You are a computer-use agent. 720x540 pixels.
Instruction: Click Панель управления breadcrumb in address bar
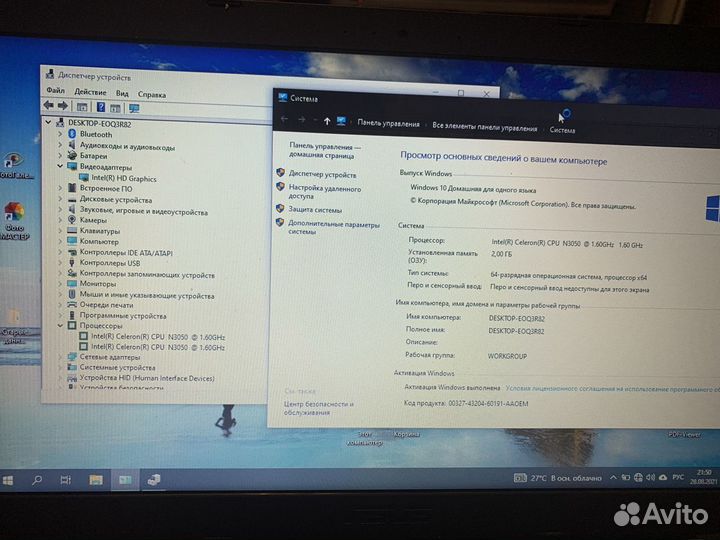tap(388, 124)
